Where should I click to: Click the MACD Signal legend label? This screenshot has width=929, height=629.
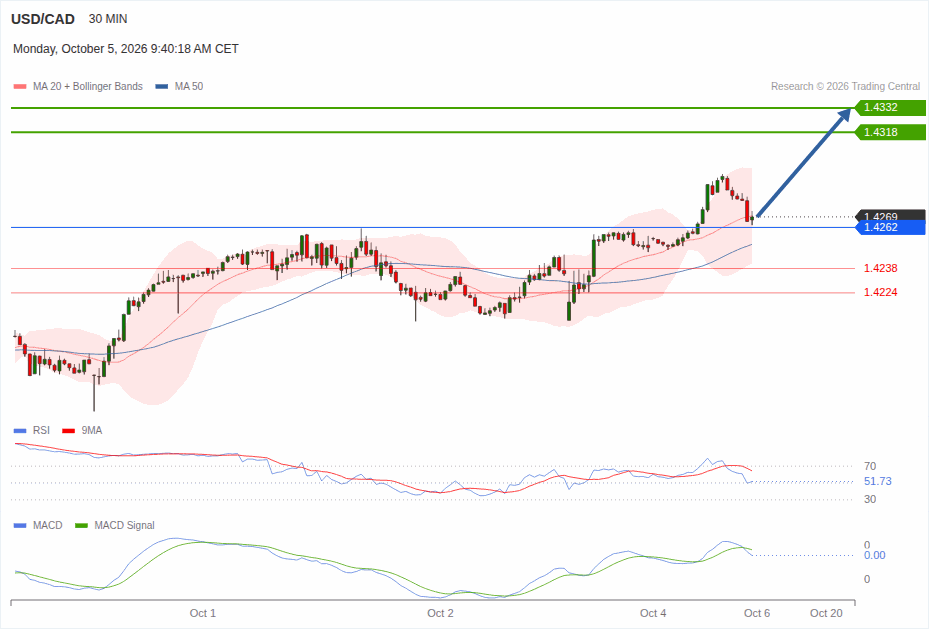click(124, 525)
